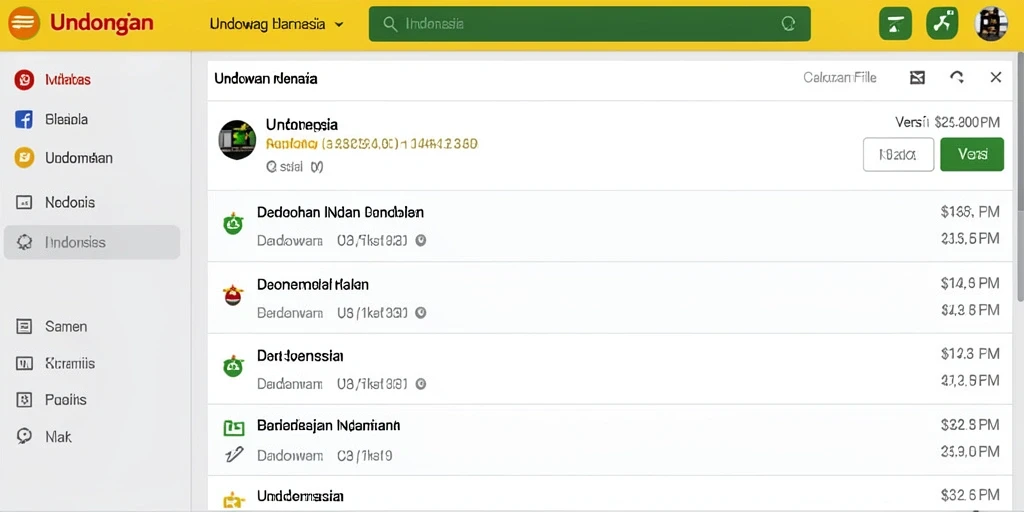Click the yellow icon beside Unddemasian

[x=234, y=500]
